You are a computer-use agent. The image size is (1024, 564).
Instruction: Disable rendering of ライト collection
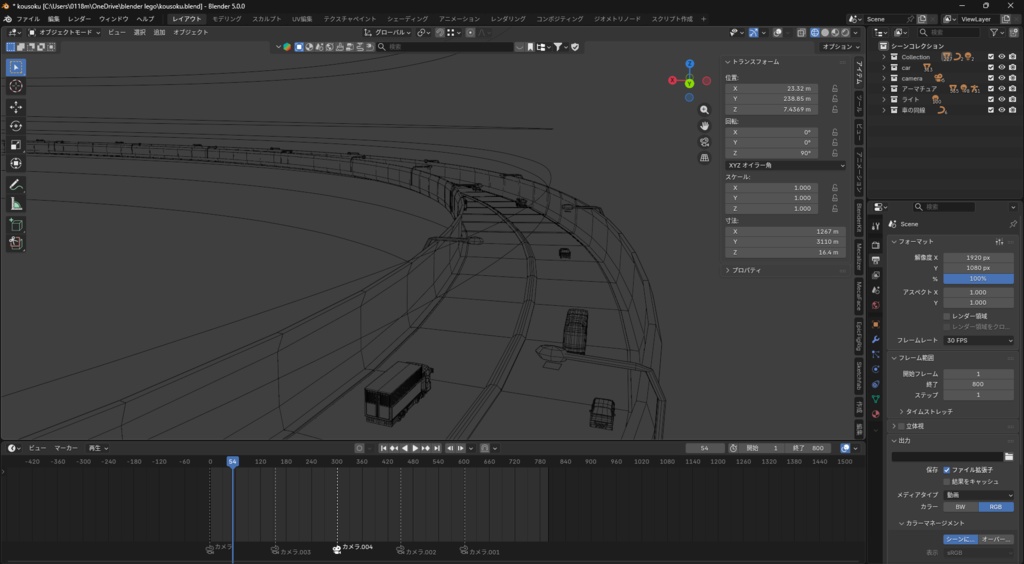tap(1012, 100)
